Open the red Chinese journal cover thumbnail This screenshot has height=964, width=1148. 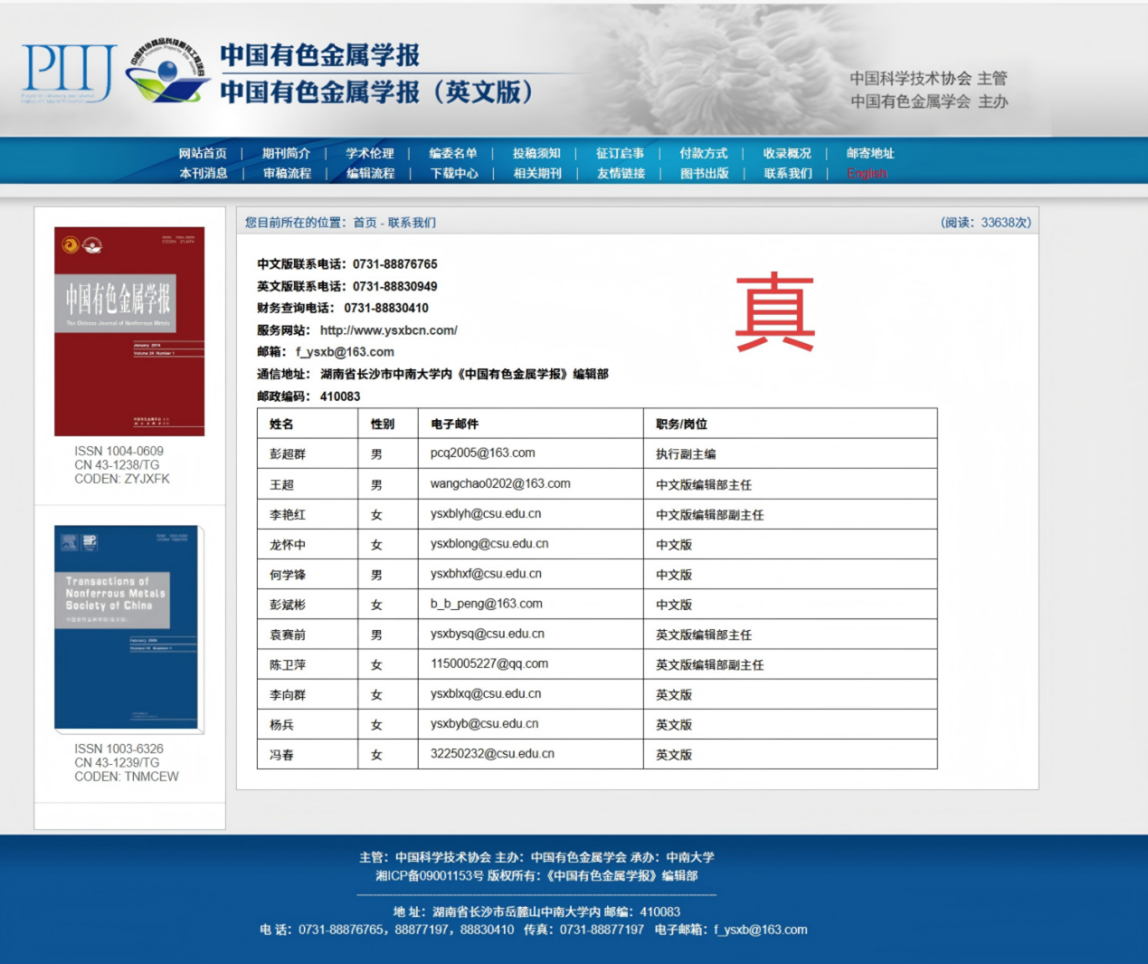click(x=129, y=331)
